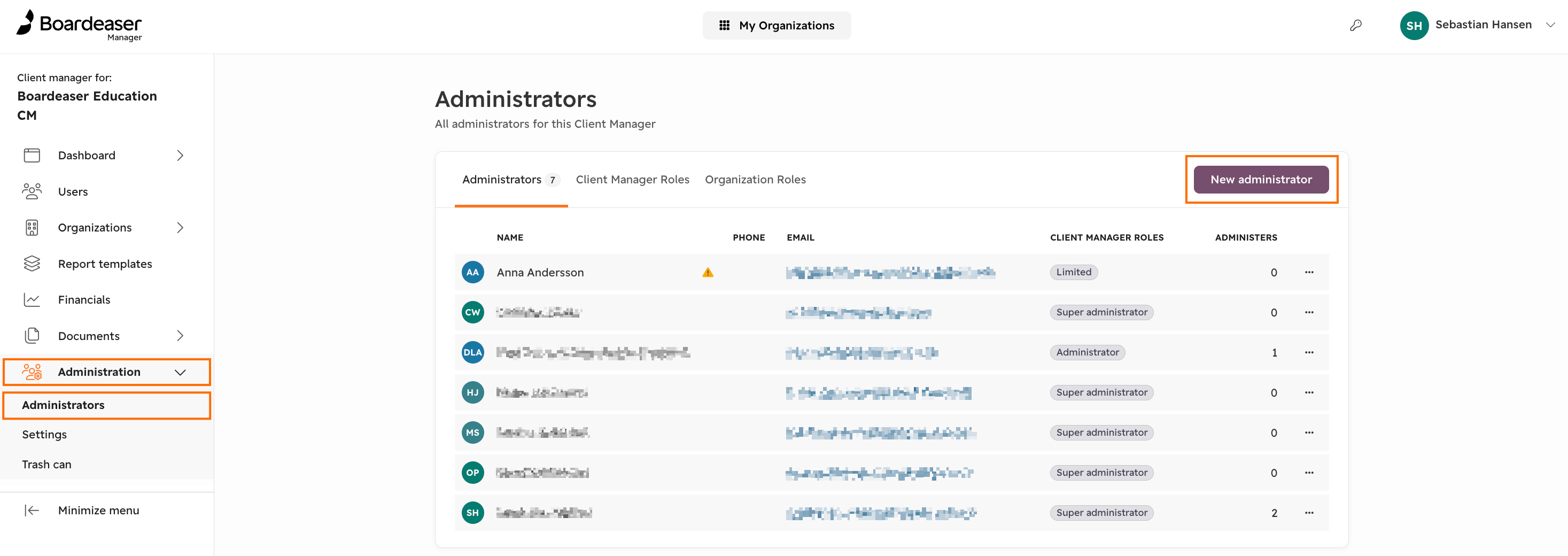Image resolution: width=1568 pixels, height=556 pixels.
Task: Click the My Organizations button
Action: pos(777,26)
